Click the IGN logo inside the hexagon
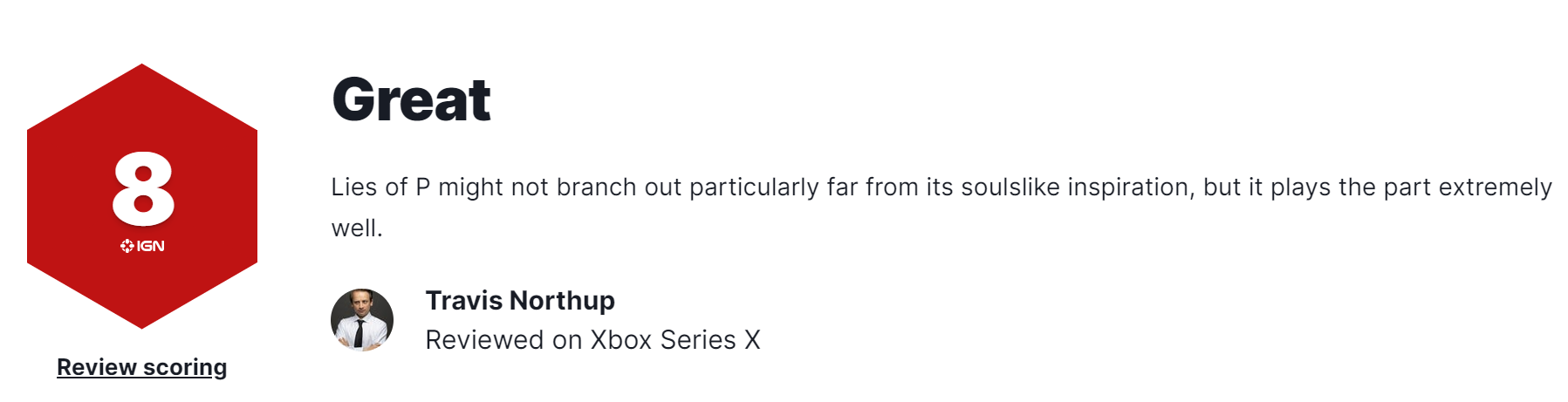The height and width of the screenshot is (402, 1568). pyautogui.click(x=142, y=246)
